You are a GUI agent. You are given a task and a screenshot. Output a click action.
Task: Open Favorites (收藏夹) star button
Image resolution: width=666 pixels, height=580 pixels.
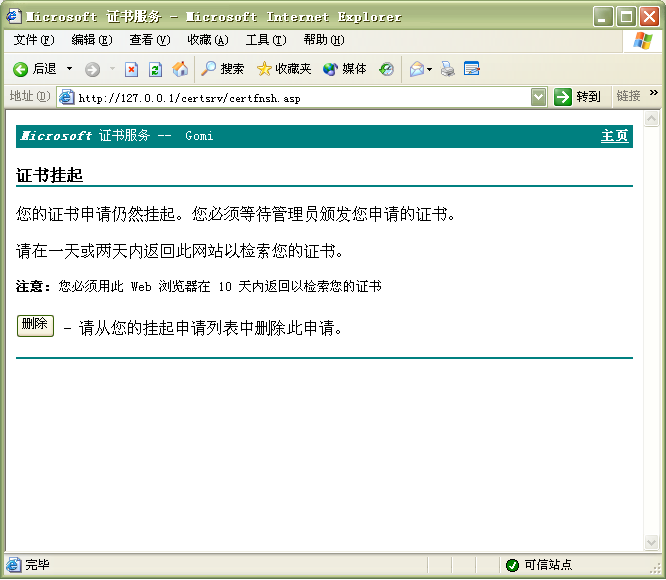[284, 69]
